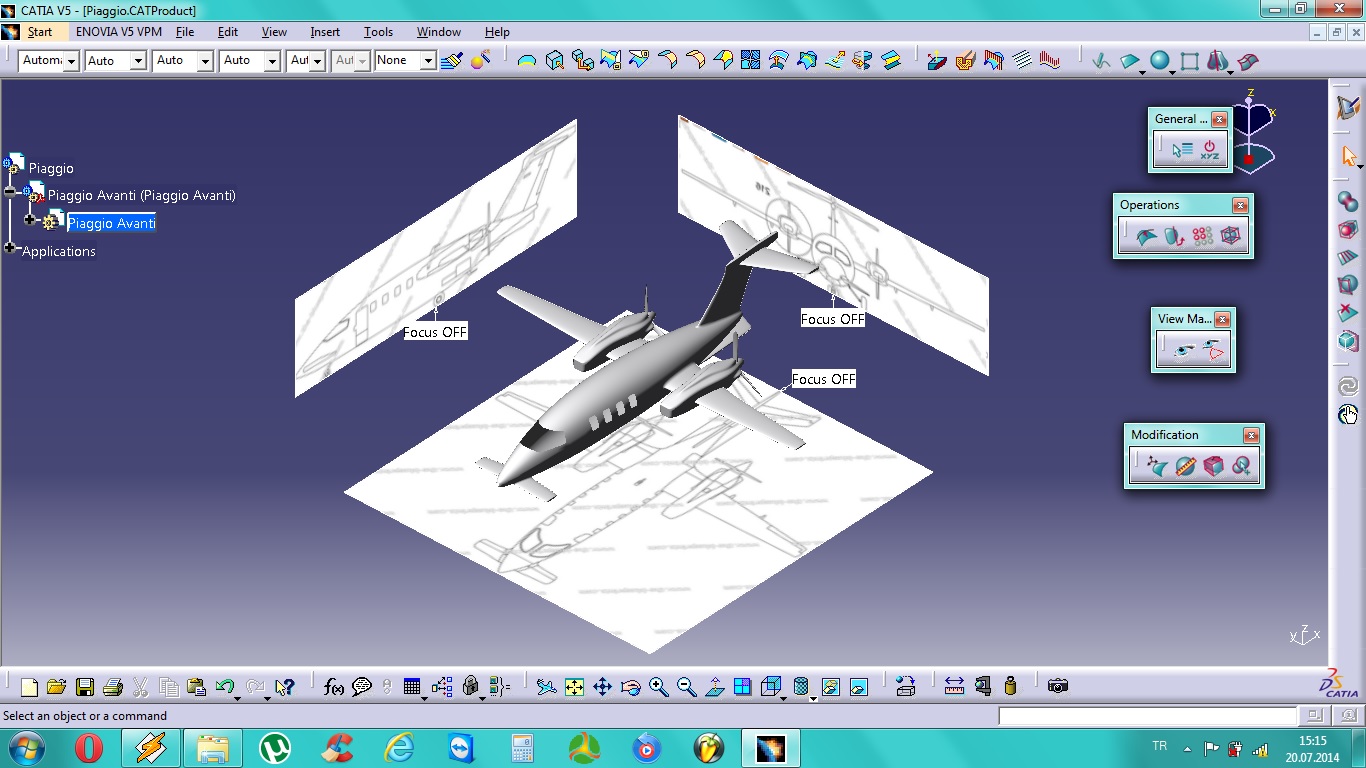
Task: Open Internet Explorer from the taskbar
Action: [399, 748]
